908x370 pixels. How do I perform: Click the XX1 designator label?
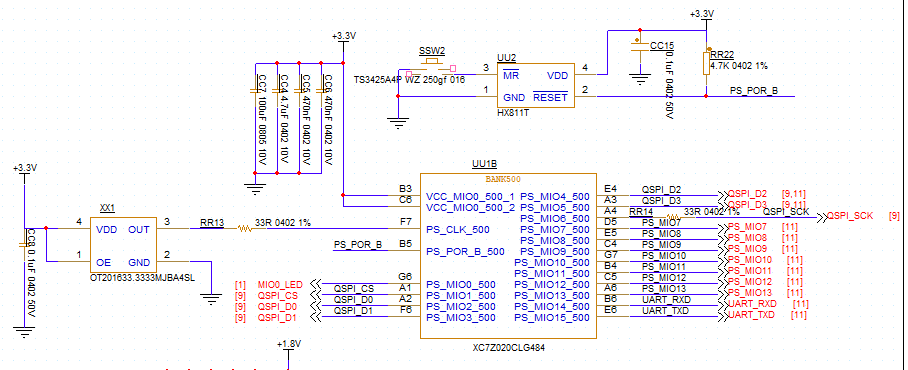pyautogui.click(x=107, y=208)
